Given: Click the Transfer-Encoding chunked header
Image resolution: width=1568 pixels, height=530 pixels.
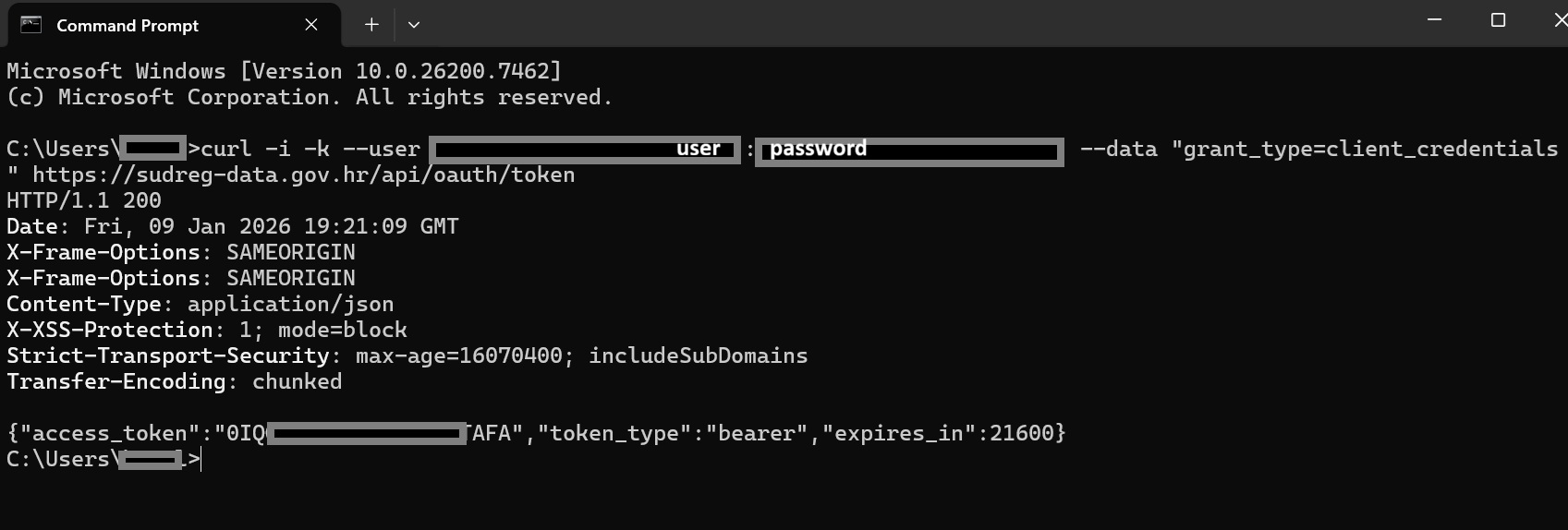Looking at the screenshot, I should click(174, 381).
